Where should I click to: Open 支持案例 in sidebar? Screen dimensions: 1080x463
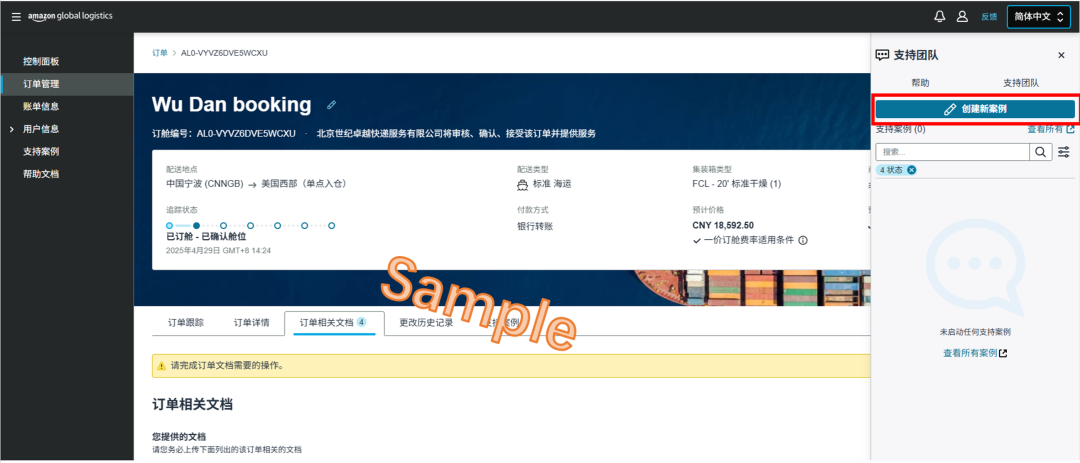tap(41, 152)
